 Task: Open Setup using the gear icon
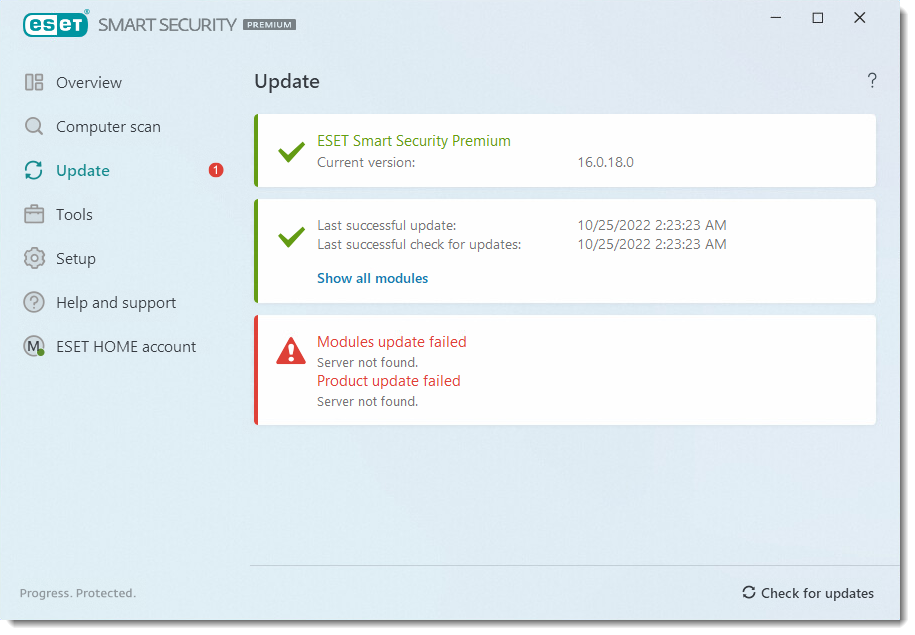33,258
